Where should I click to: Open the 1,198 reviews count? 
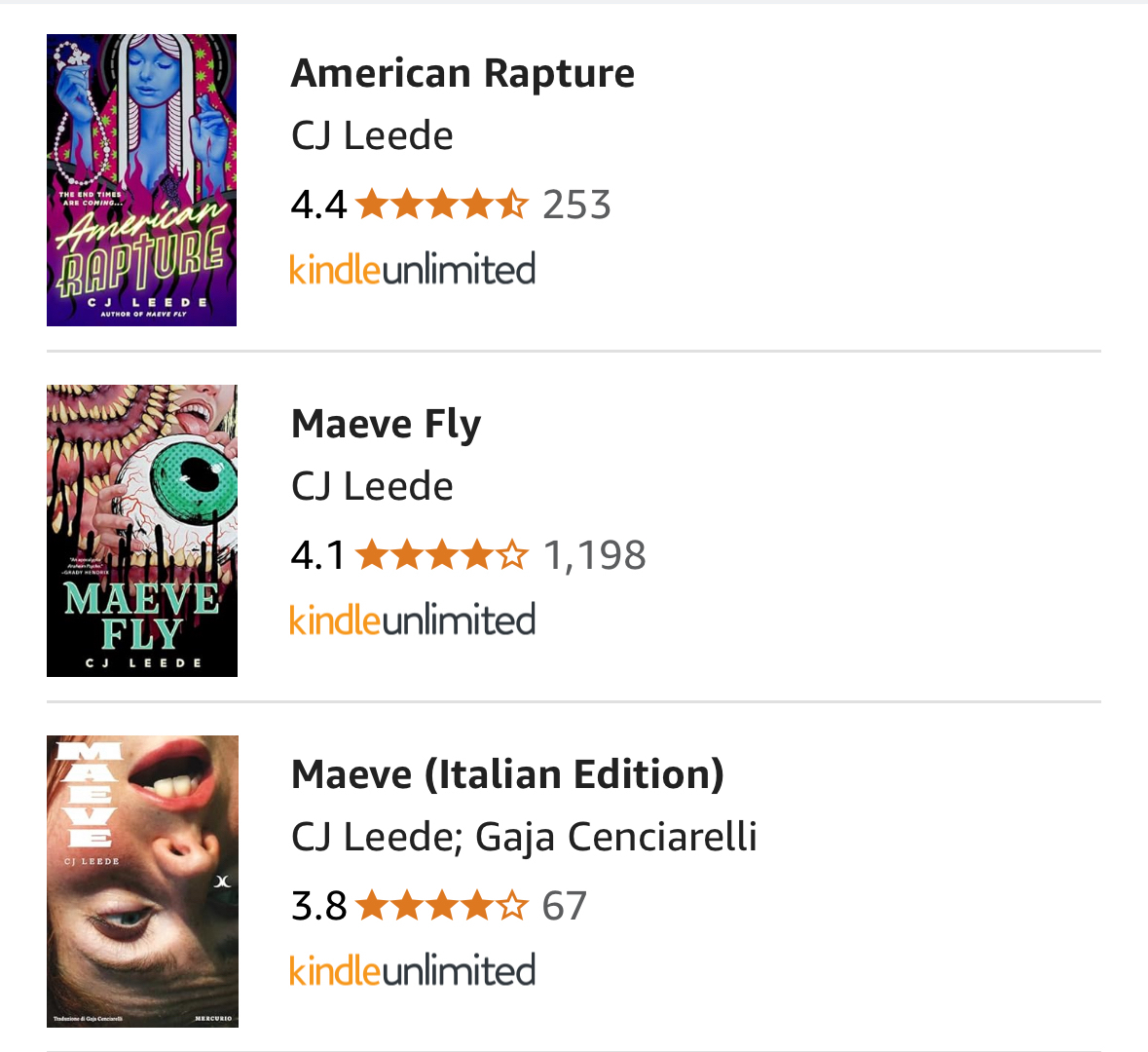(594, 555)
